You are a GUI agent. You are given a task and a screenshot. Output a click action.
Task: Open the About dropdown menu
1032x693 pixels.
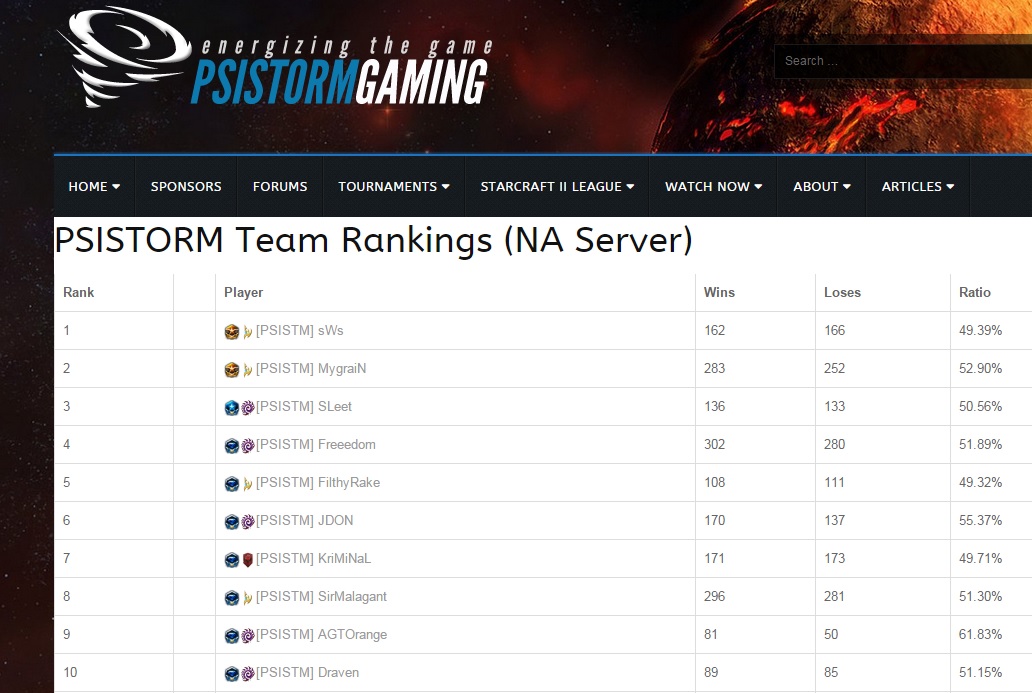tap(821, 186)
